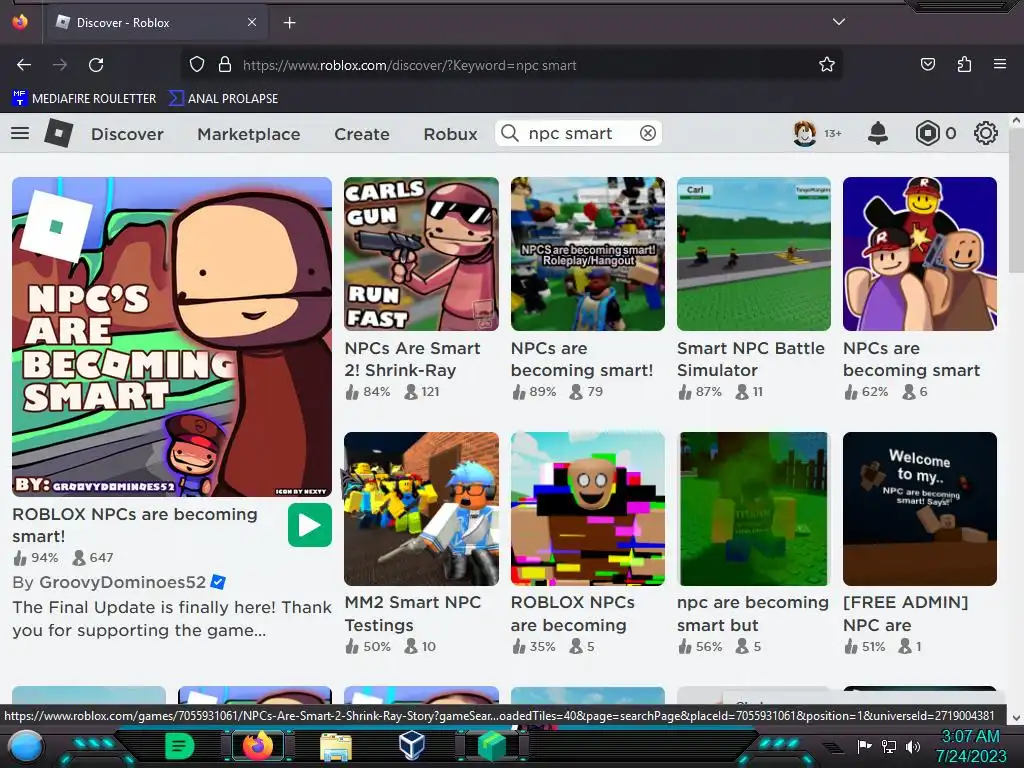Open the Robux balance icon
The width and height of the screenshot is (1024, 768).
(x=927, y=133)
